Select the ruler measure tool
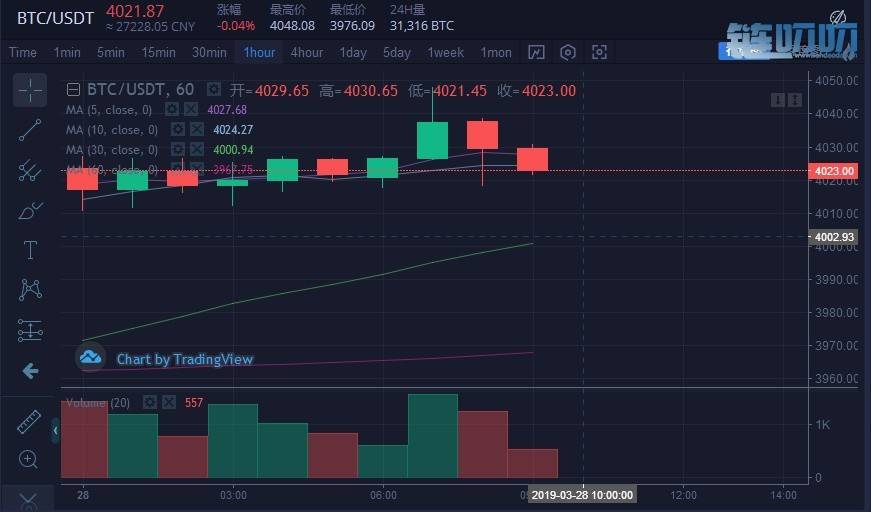The image size is (871, 512). click(x=29, y=421)
